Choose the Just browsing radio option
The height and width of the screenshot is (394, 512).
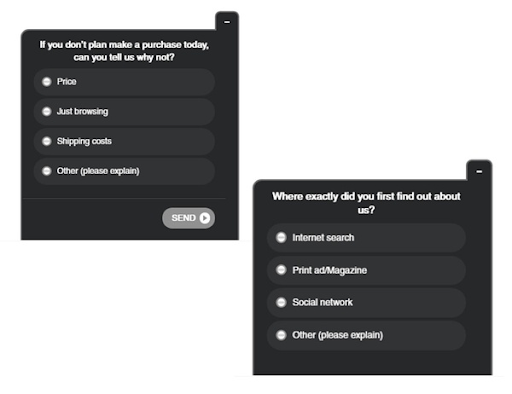(x=47, y=111)
